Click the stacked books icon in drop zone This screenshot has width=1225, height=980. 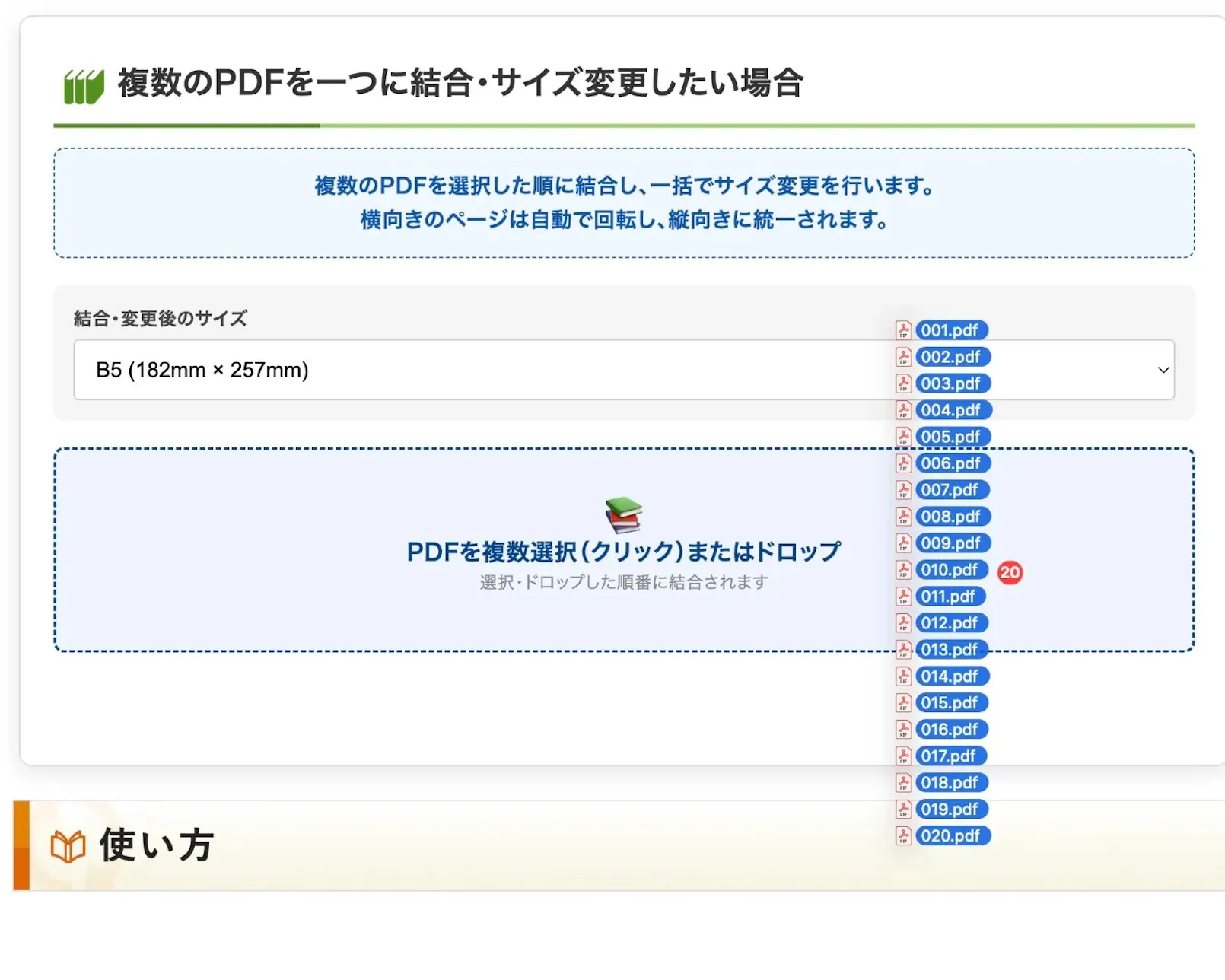(623, 515)
